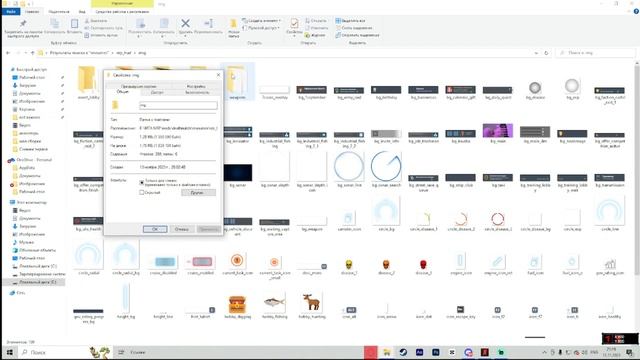Switch to the View ribbon tab

click(x=82, y=12)
